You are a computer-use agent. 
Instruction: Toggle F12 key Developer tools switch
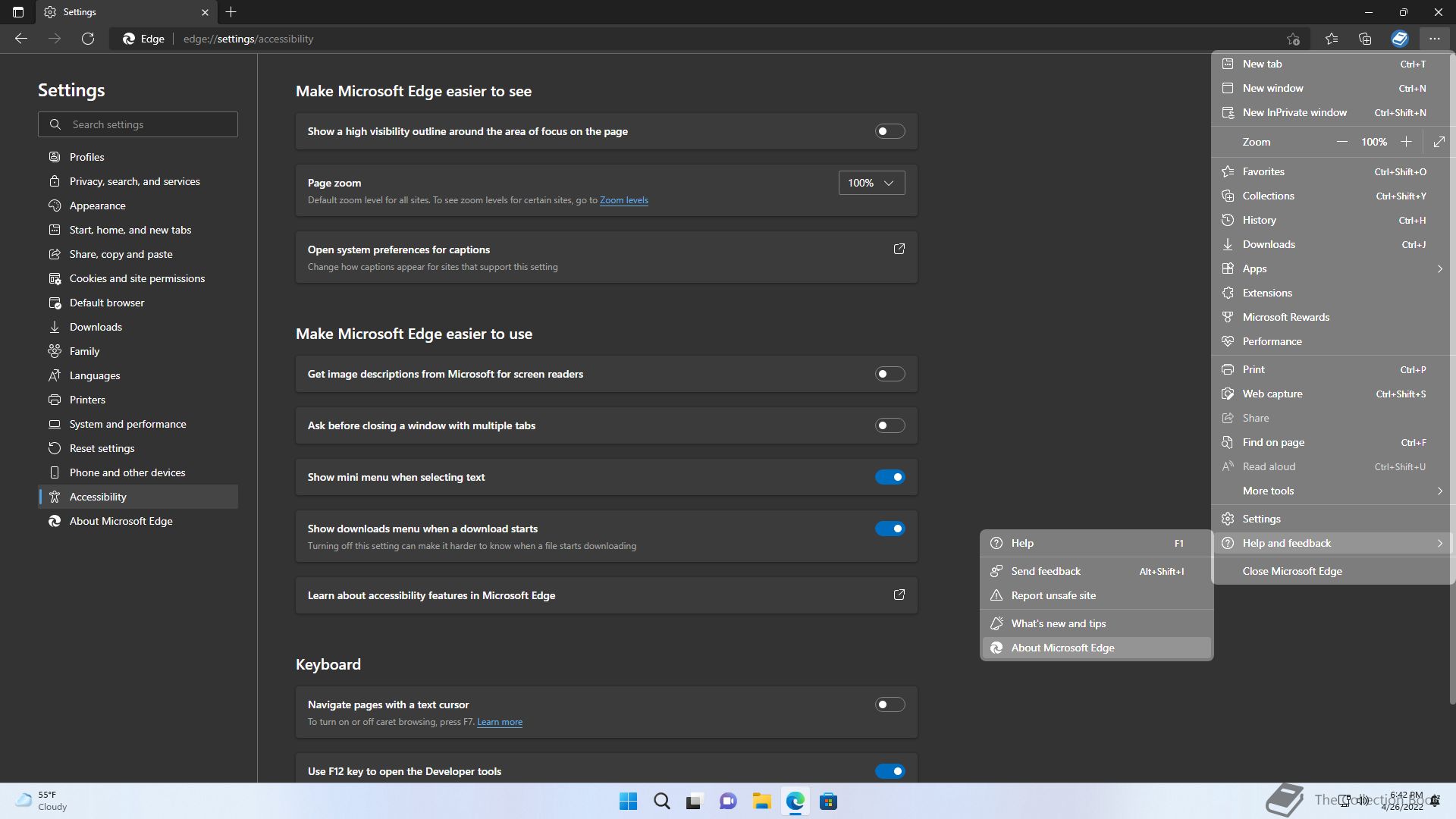[890, 771]
